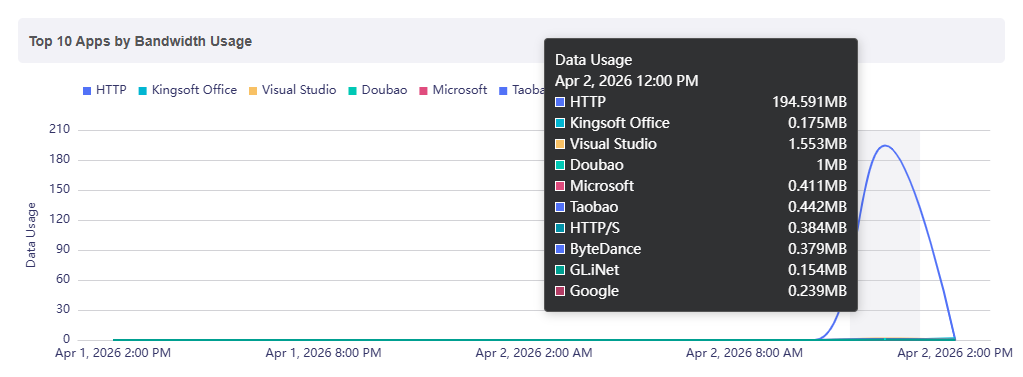The width and height of the screenshot is (1023, 377).
Task: Toggle Visual Studio legend entry
Action: coord(292,90)
